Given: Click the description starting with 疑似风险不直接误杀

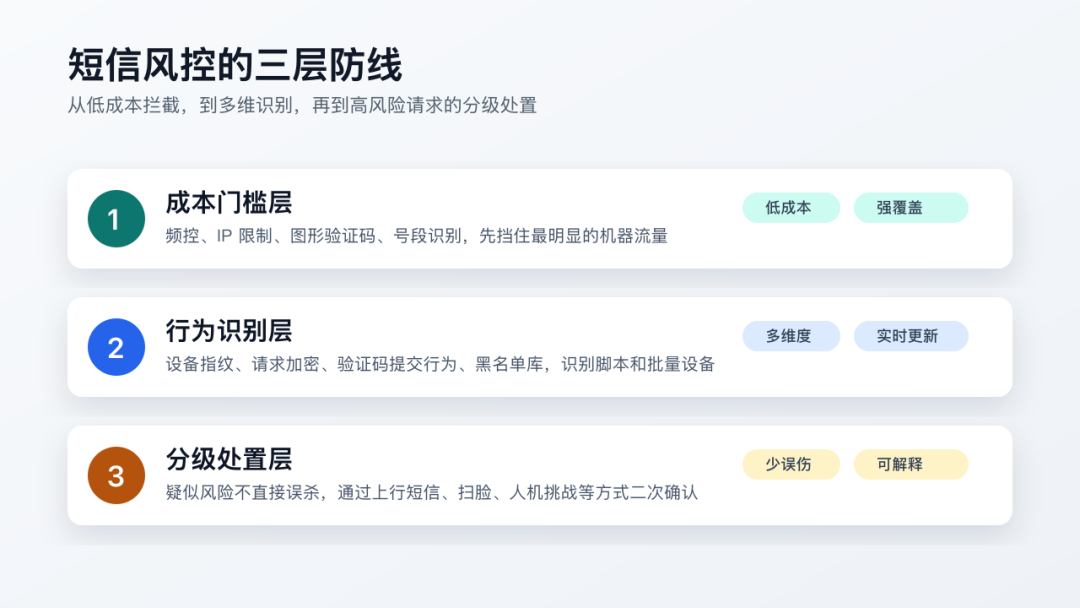Looking at the screenshot, I should (x=431, y=492).
